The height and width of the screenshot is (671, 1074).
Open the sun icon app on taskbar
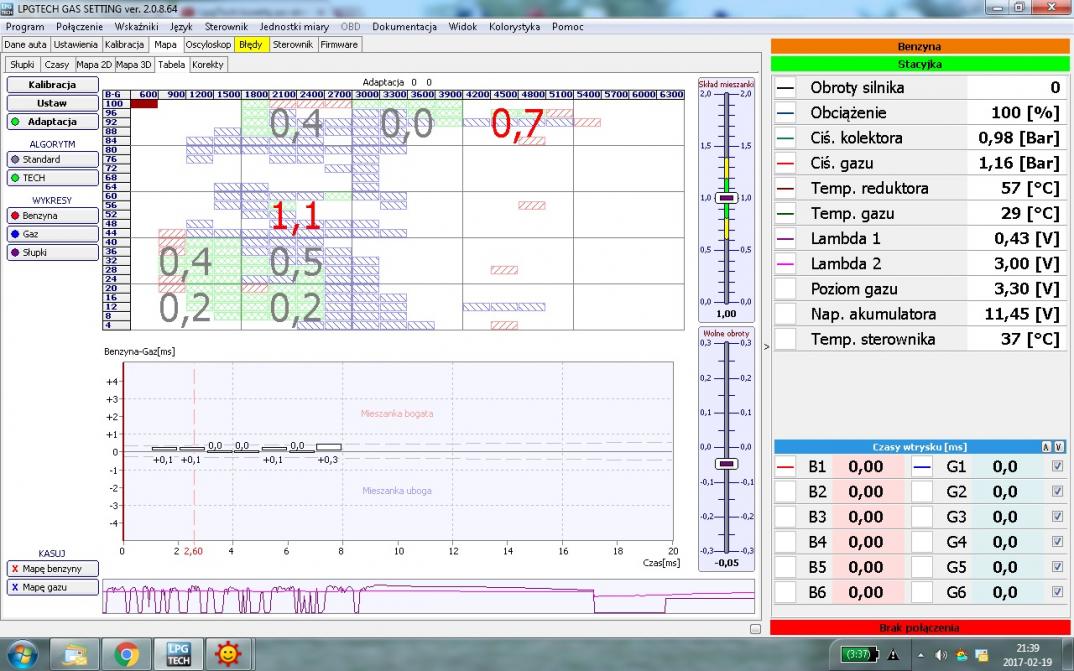pyautogui.click(x=229, y=655)
